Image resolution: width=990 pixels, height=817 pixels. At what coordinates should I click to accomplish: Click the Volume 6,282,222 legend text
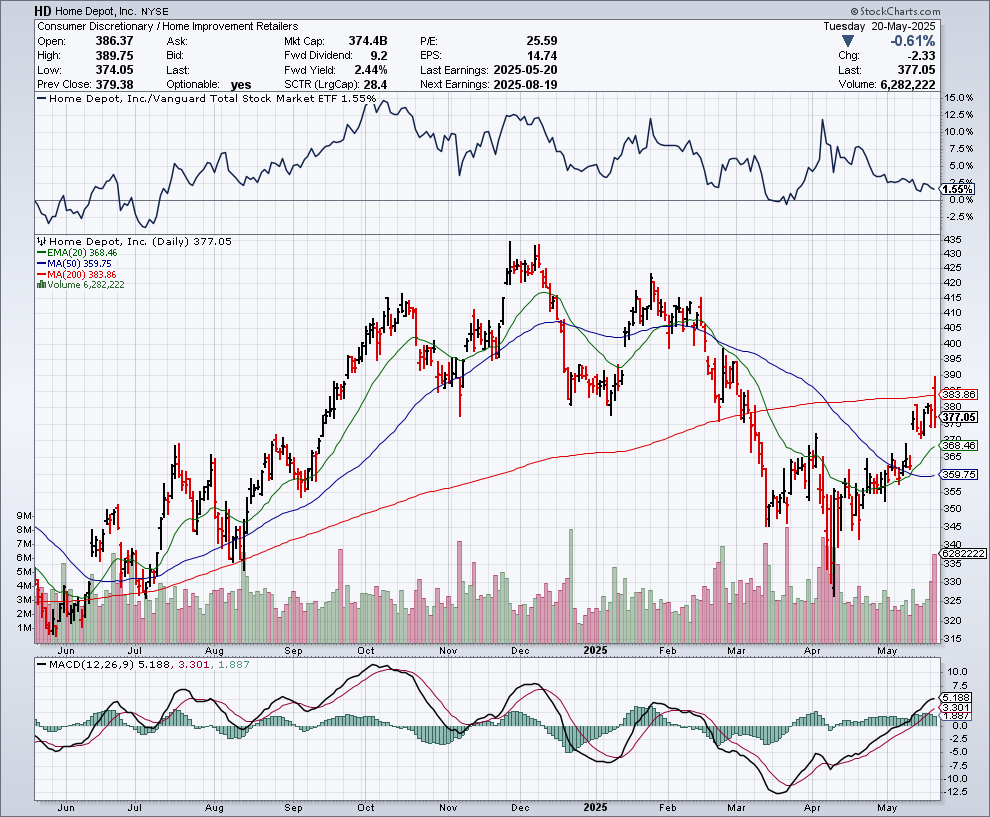click(86, 285)
